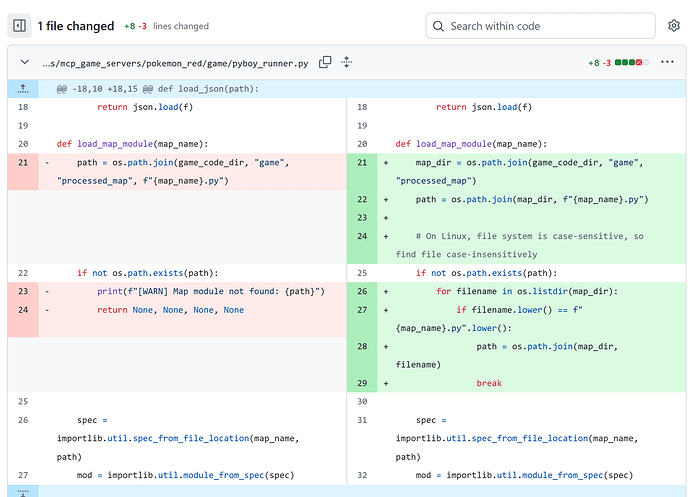Screen dimensions: 690x497
Task: Open diff view settings gear
Action: [x=674, y=26]
